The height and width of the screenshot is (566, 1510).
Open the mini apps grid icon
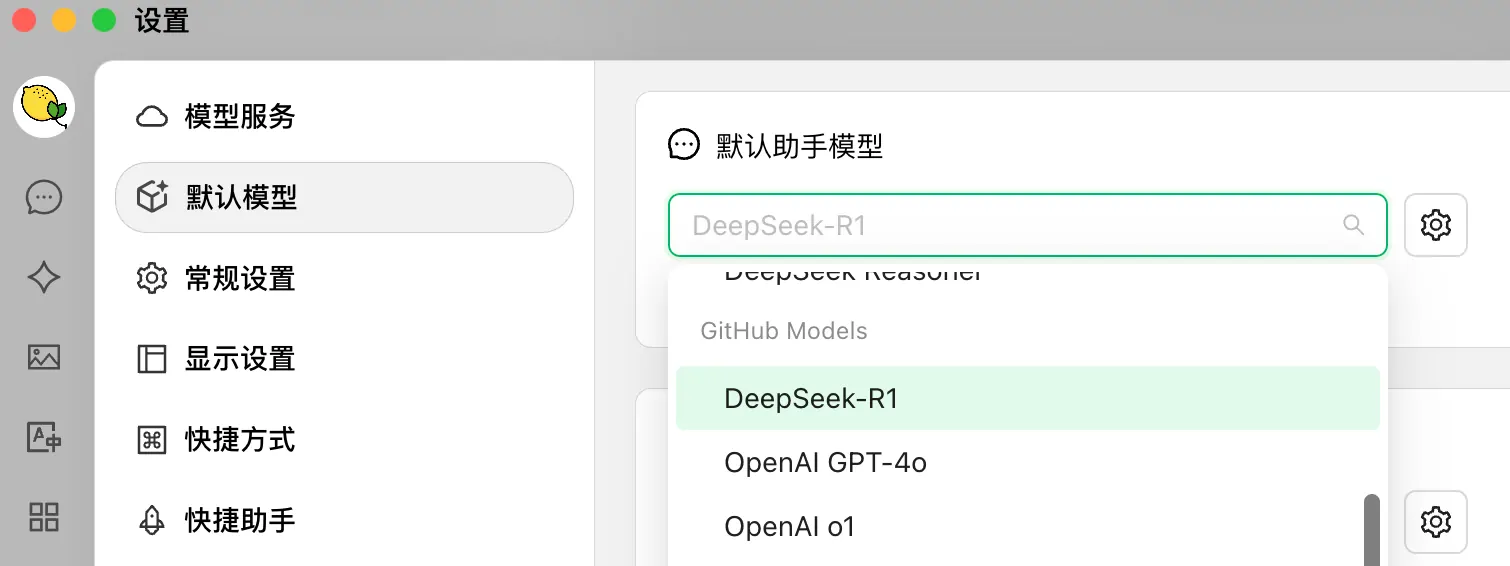click(44, 517)
